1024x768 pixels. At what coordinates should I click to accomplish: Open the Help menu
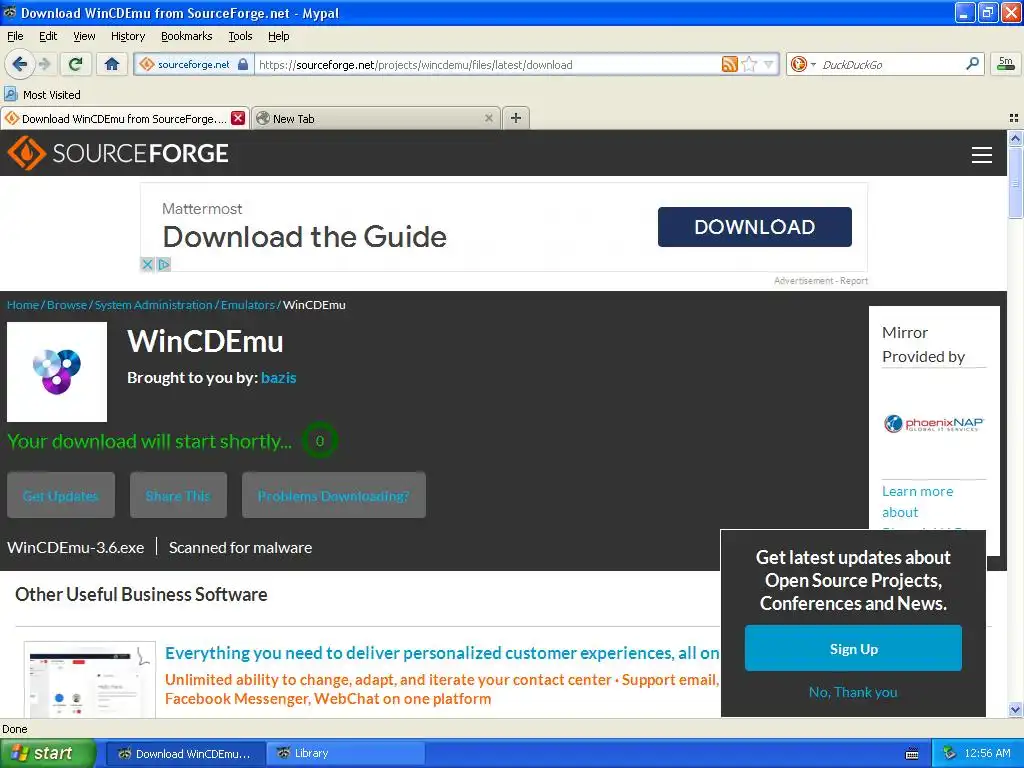coord(278,36)
